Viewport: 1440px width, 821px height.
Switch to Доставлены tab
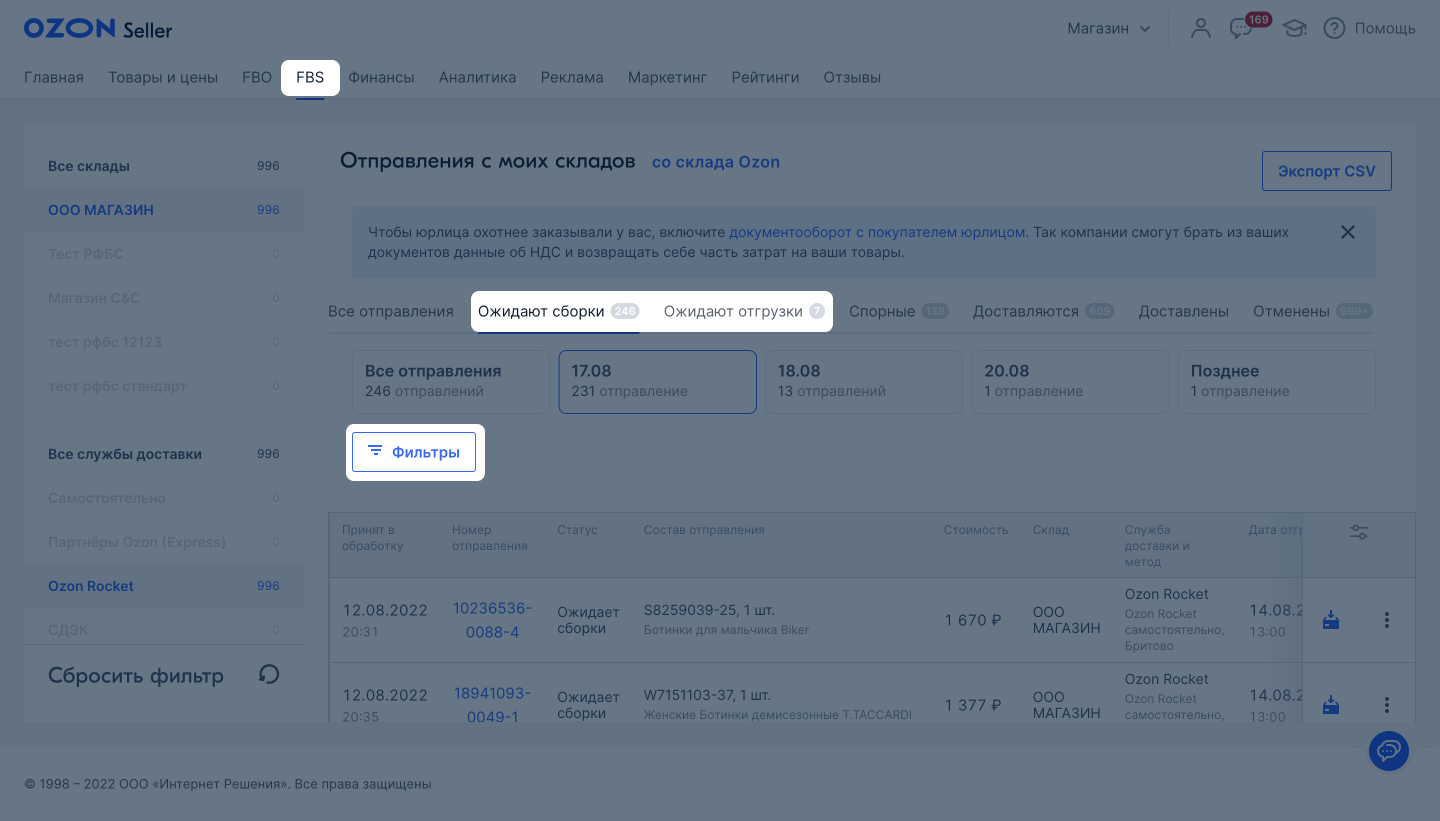point(1183,311)
